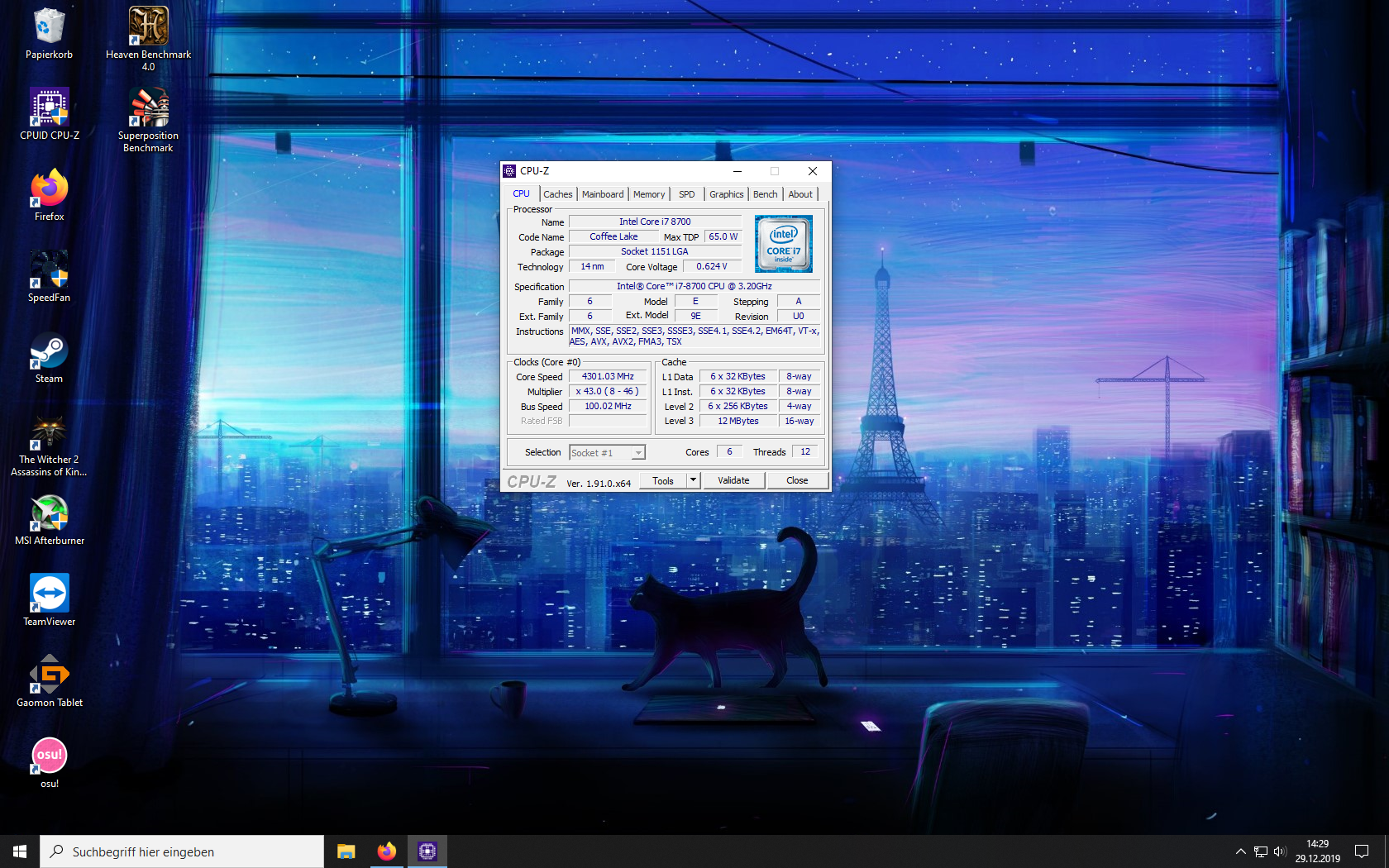Viewport: 1389px width, 868px height.
Task: Click the Instructions list text
Action: (694, 336)
